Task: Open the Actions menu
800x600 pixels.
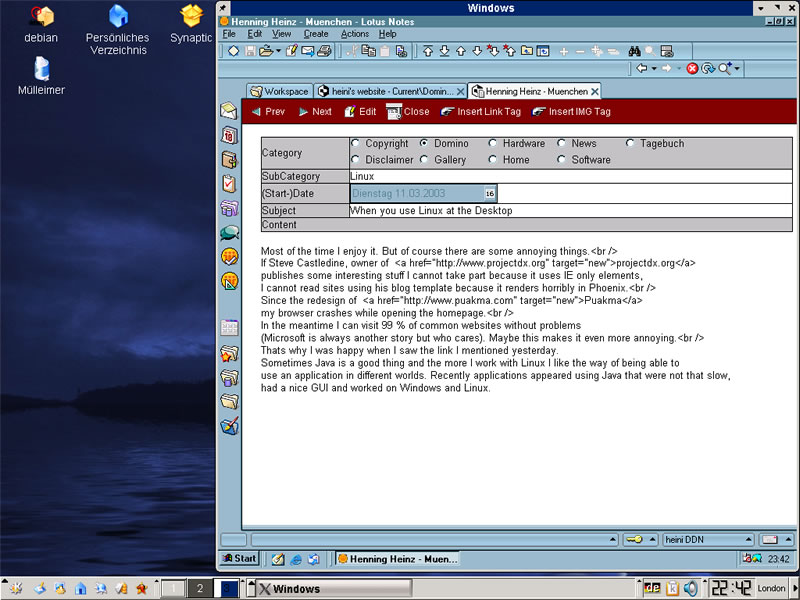Action: (355, 34)
